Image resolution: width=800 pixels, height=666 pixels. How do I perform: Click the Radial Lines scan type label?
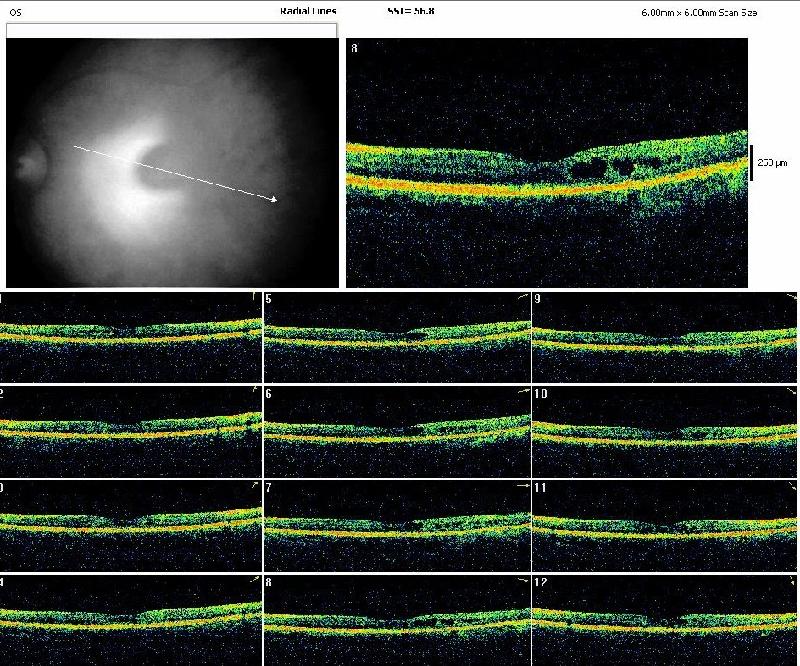[x=309, y=11]
